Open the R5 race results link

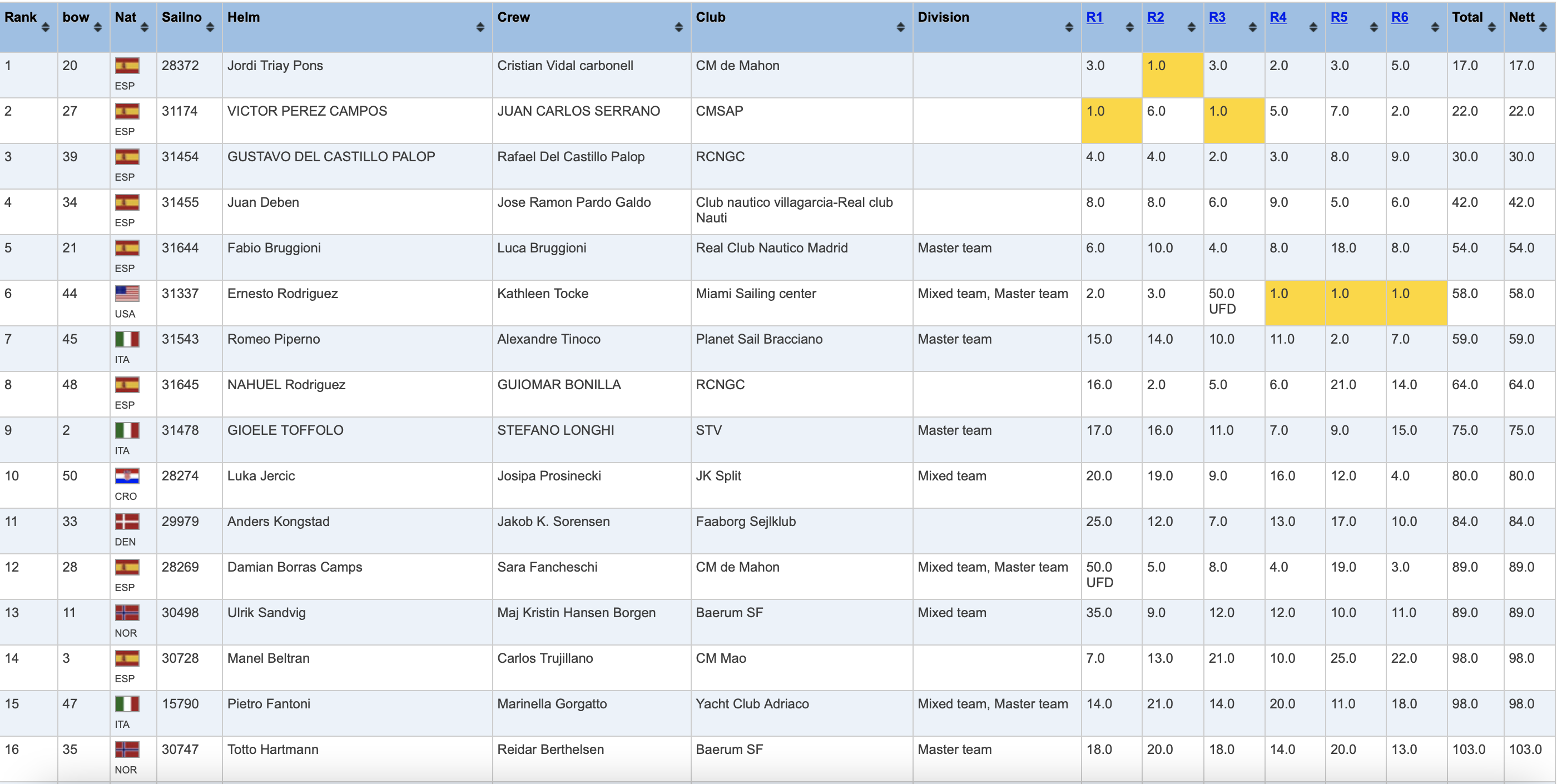point(1340,17)
